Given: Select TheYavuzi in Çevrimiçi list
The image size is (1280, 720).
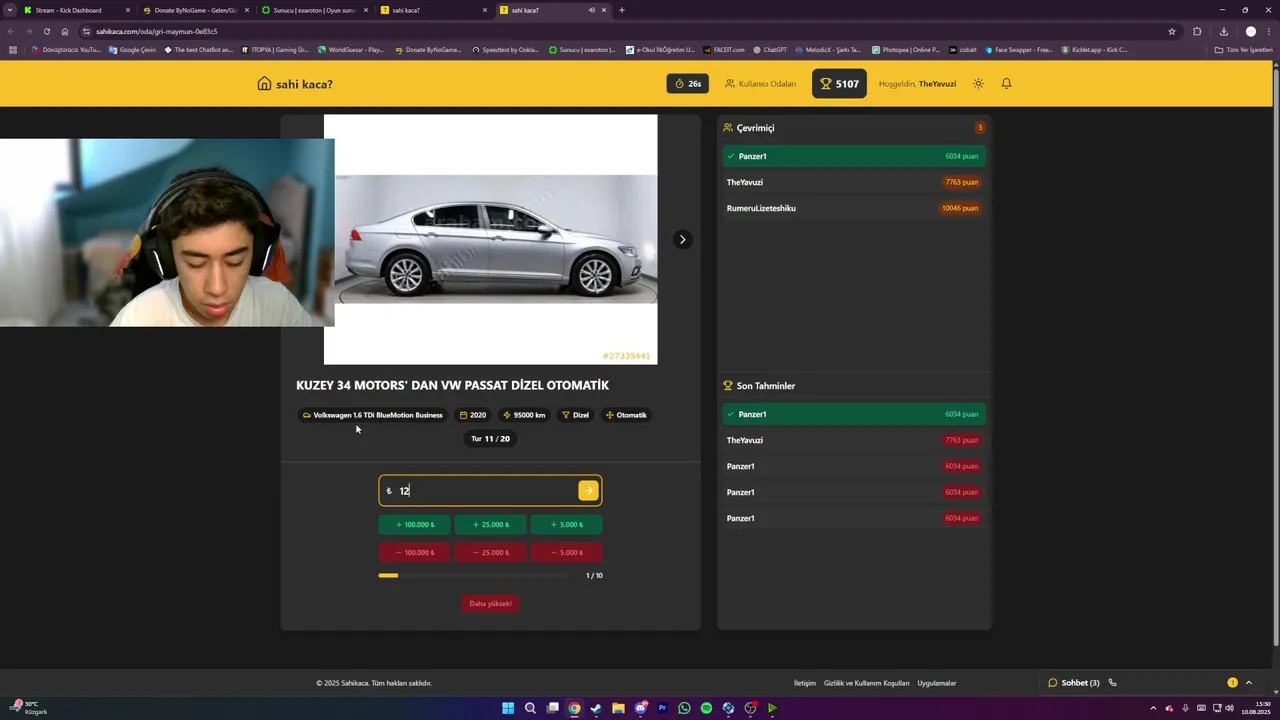Looking at the screenshot, I should coord(854,182).
